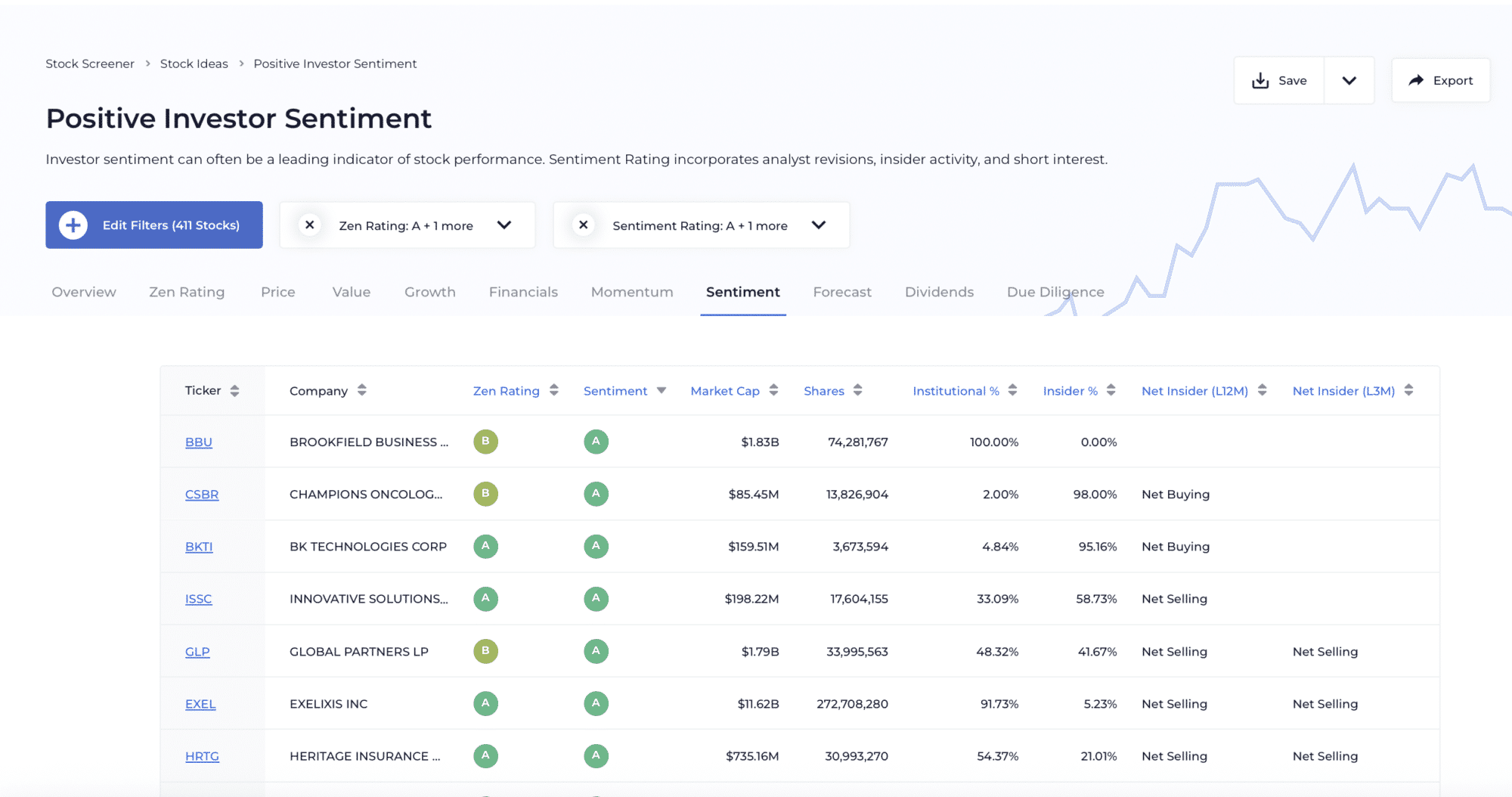The width and height of the screenshot is (1512, 797).
Task: Expand the Sentiment Rating filter dropdown
Action: tap(819, 225)
